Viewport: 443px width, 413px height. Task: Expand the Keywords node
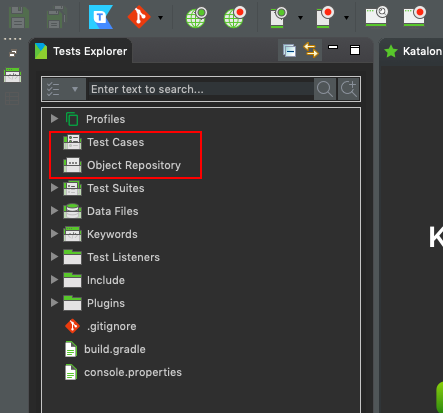point(54,234)
